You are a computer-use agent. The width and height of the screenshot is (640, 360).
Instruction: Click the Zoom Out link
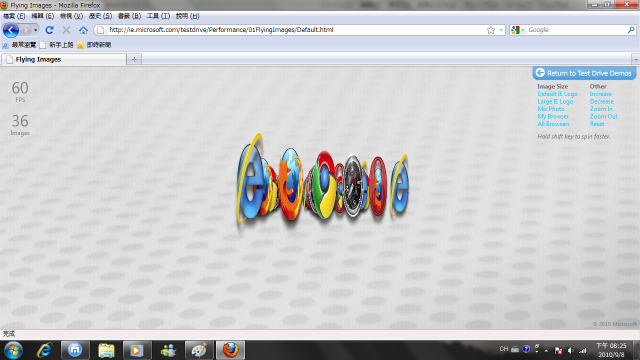(x=603, y=116)
